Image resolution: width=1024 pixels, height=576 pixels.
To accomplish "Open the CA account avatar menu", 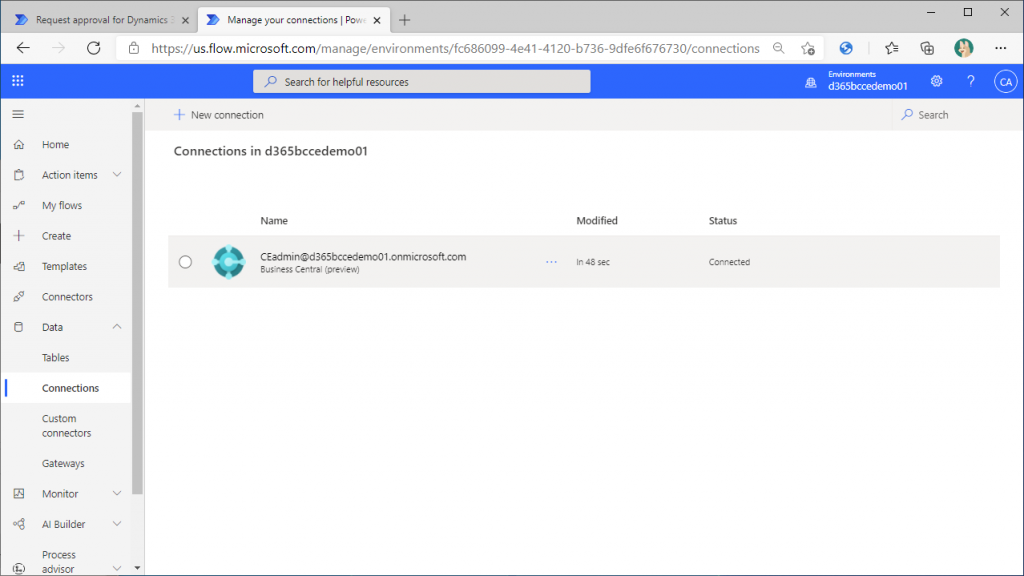I will (1006, 82).
